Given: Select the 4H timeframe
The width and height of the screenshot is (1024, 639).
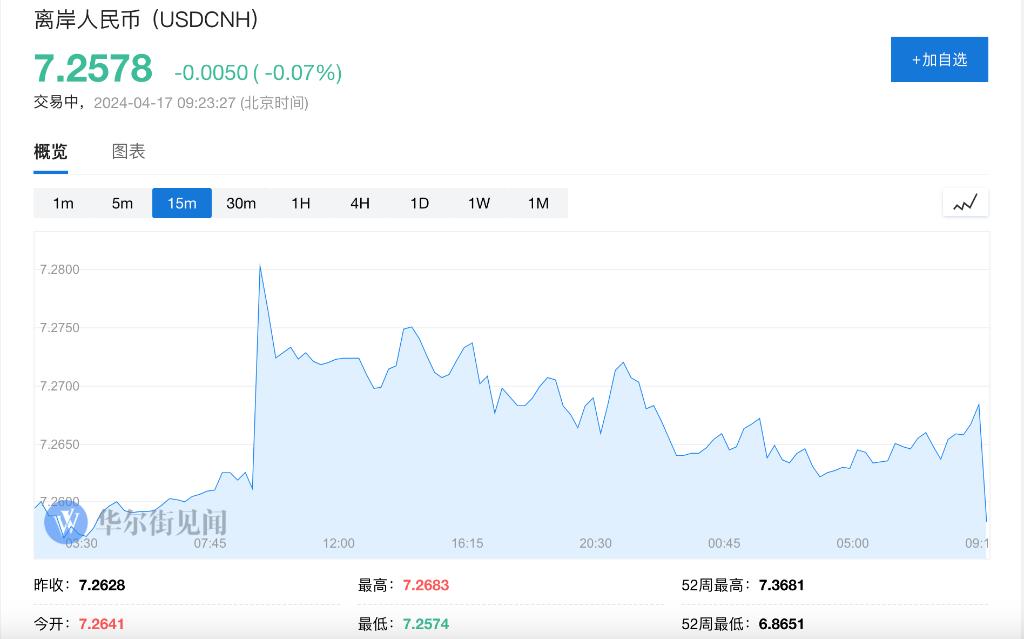Looking at the screenshot, I should (359, 203).
